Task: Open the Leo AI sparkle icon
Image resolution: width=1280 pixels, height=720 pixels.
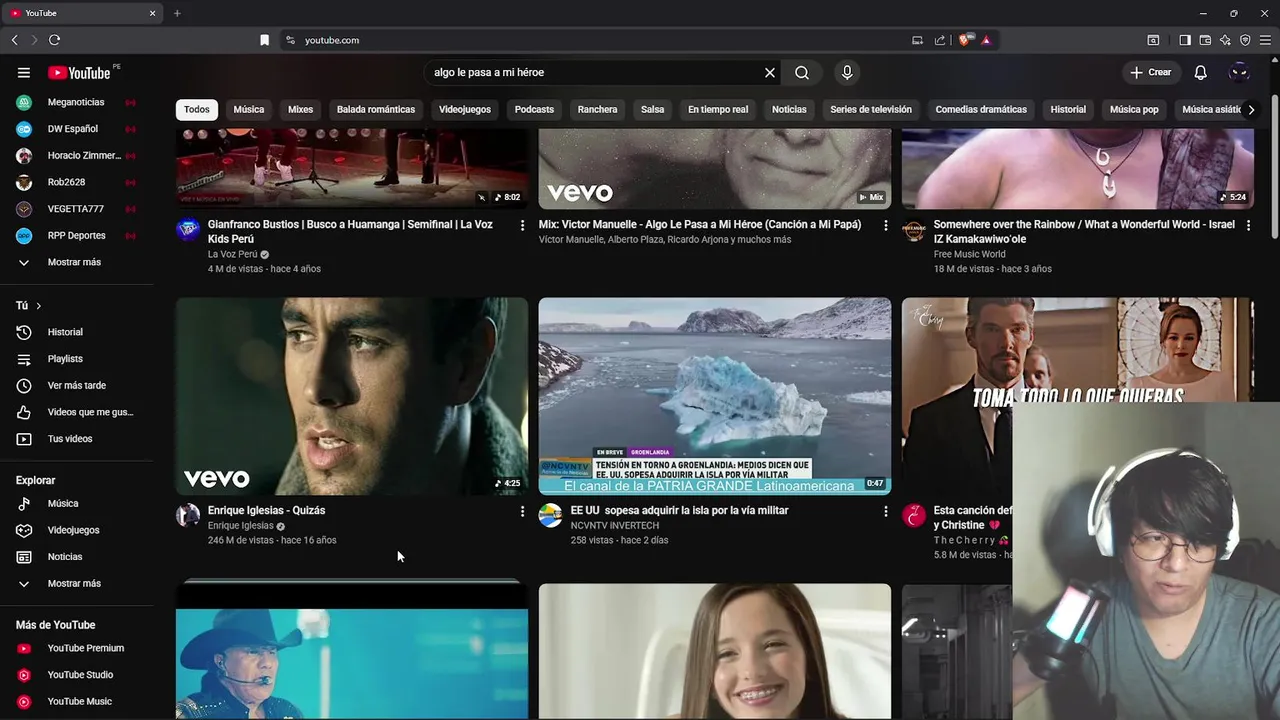Action: point(1225,40)
